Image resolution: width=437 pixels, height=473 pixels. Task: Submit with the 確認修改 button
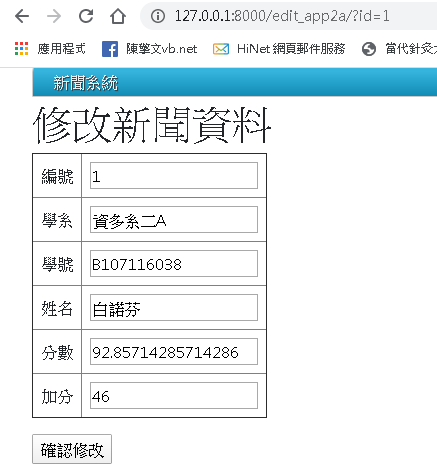pyautogui.click(x=72, y=449)
